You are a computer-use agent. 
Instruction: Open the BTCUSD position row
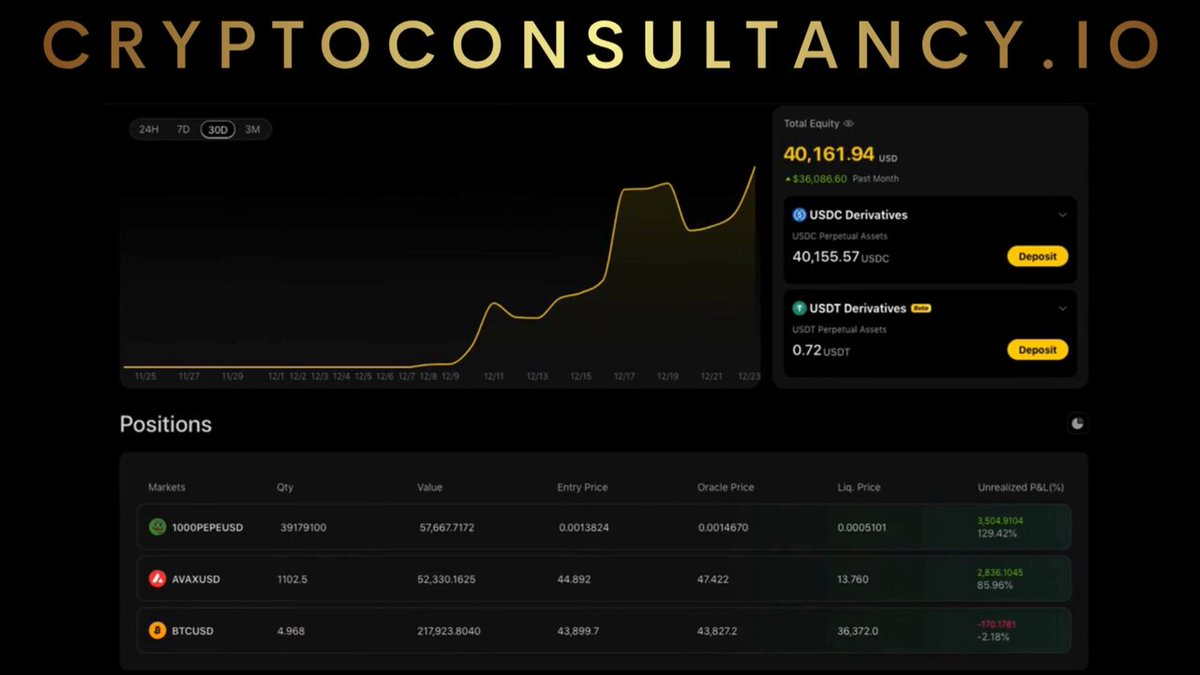click(604, 631)
